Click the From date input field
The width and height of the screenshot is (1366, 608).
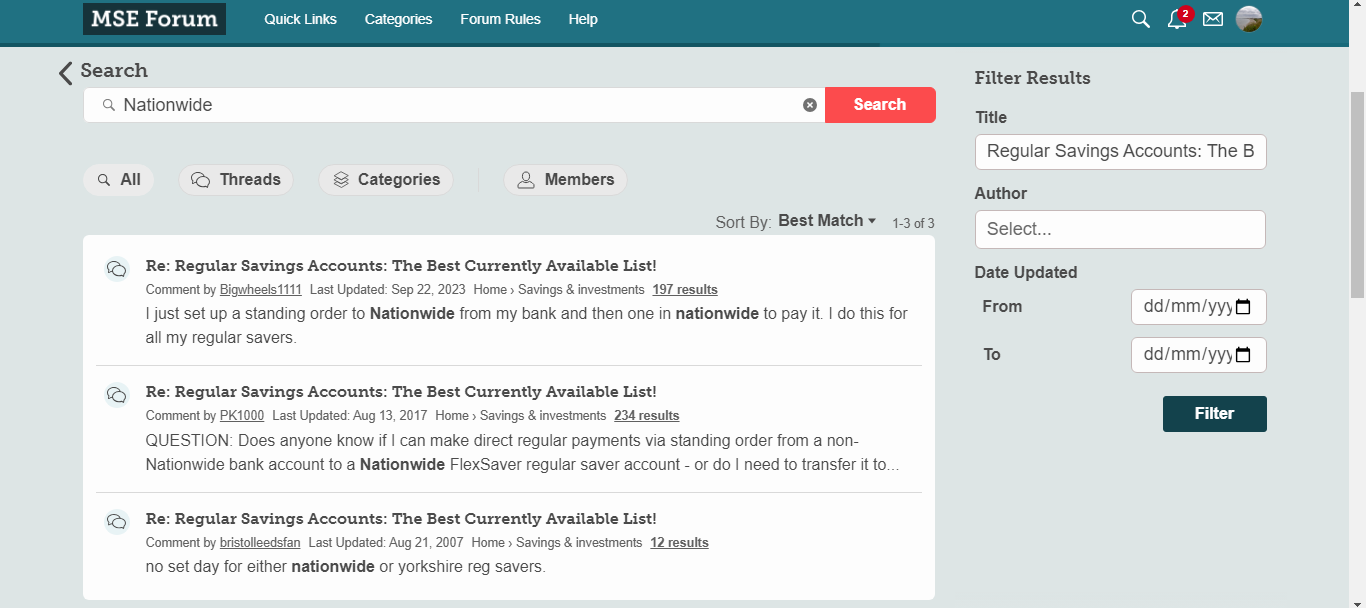1199,307
